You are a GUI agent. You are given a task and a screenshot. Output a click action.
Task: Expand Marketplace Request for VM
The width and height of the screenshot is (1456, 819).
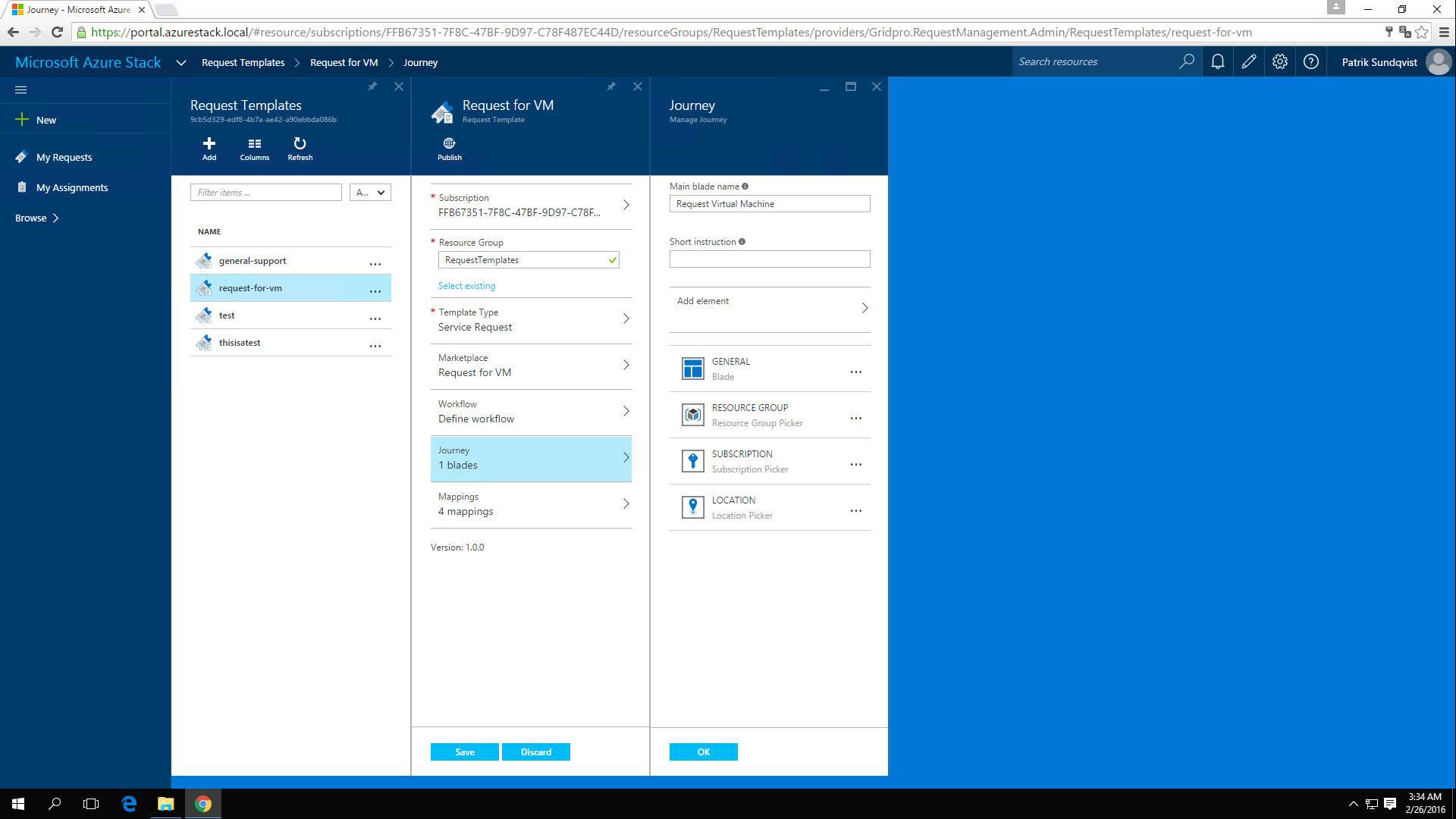531,366
